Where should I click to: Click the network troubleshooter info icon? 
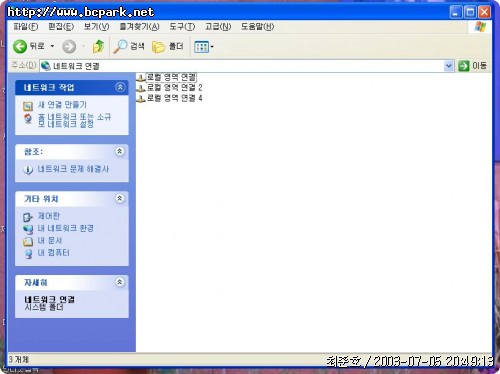(x=28, y=170)
